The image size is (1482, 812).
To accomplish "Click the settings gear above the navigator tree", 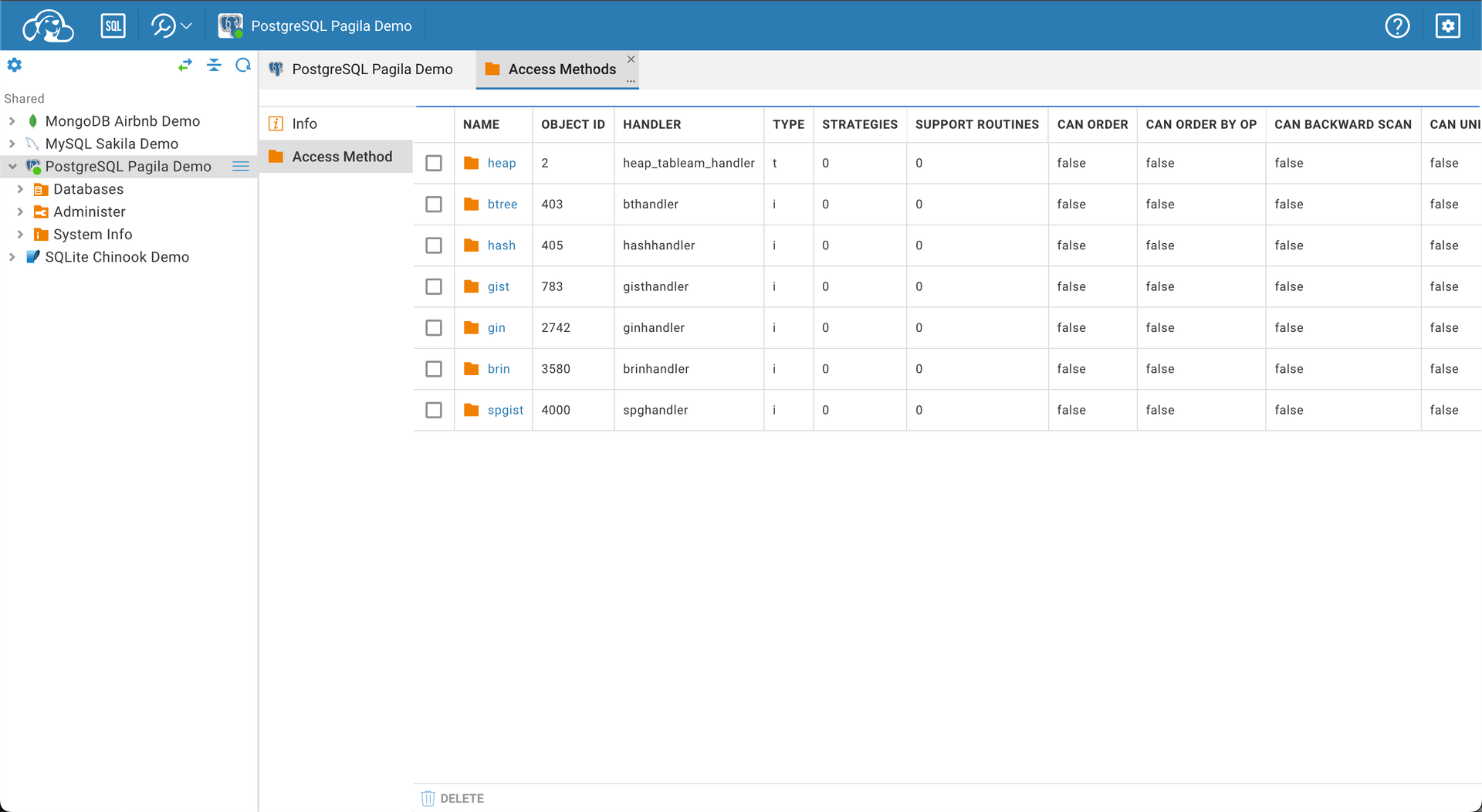I will click(x=14, y=65).
